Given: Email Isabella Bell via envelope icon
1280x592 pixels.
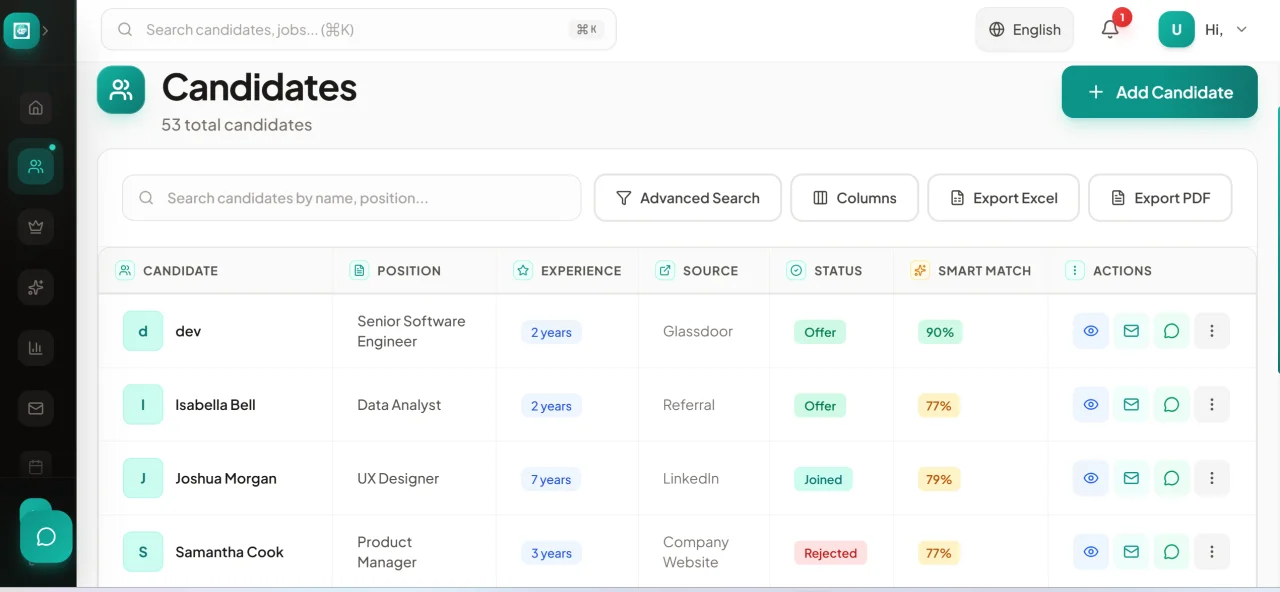Looking at the screenshot, I should pos(1131,405).
